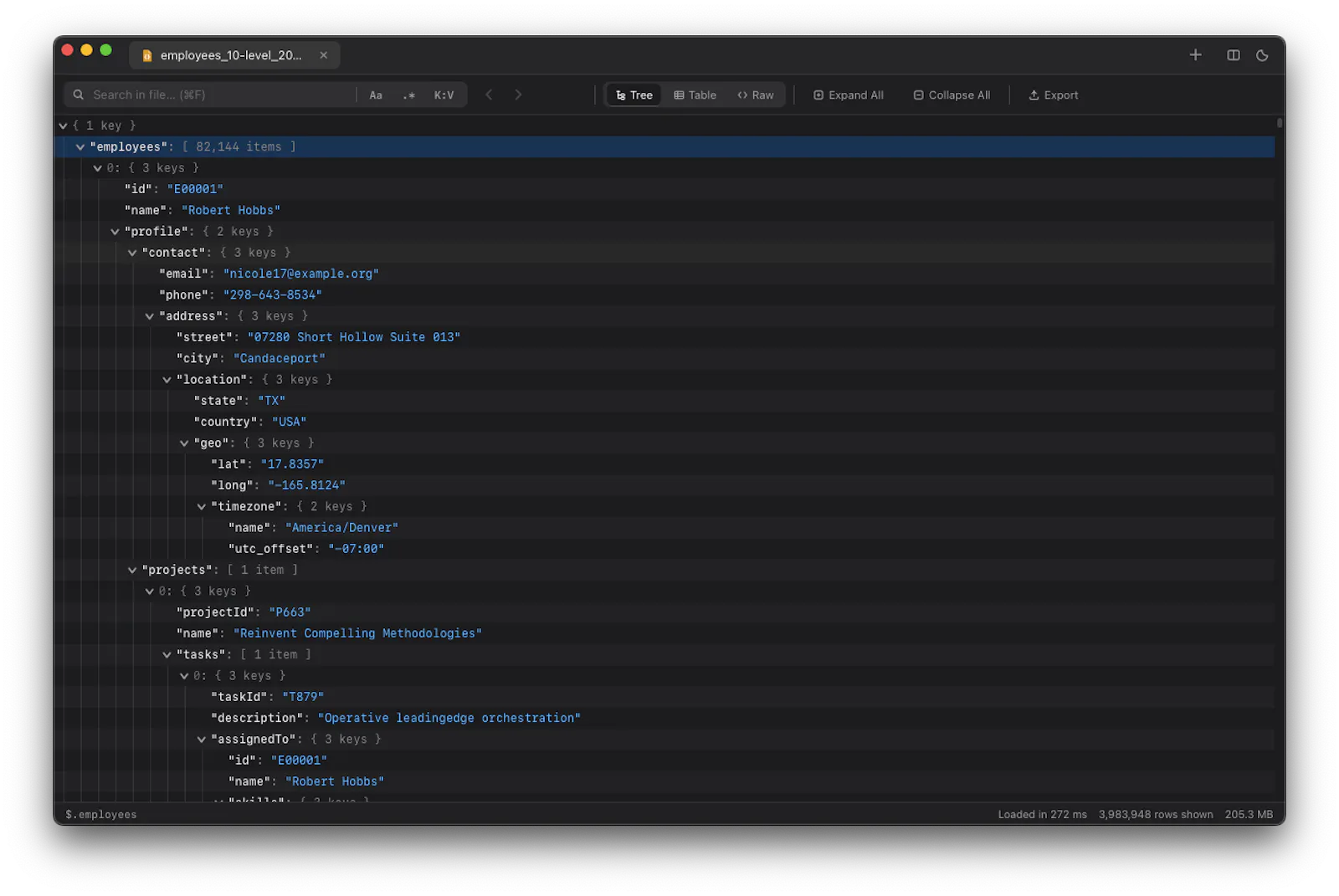Switch theme with the moon icon
Image resolution: width=1339 pixels, height=896 pixels.
[1262, 55]
